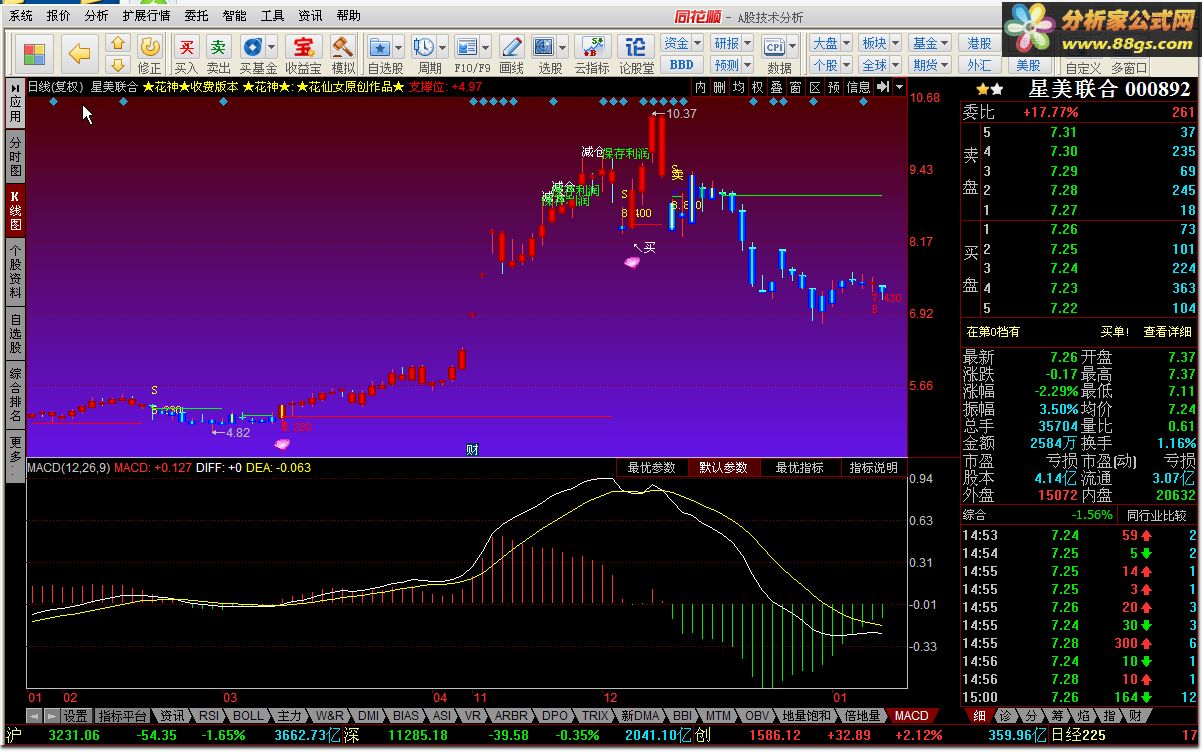Switch to 分时图 side tab
The height and width of the screenshot is (752, 1204).
(15, 156)
